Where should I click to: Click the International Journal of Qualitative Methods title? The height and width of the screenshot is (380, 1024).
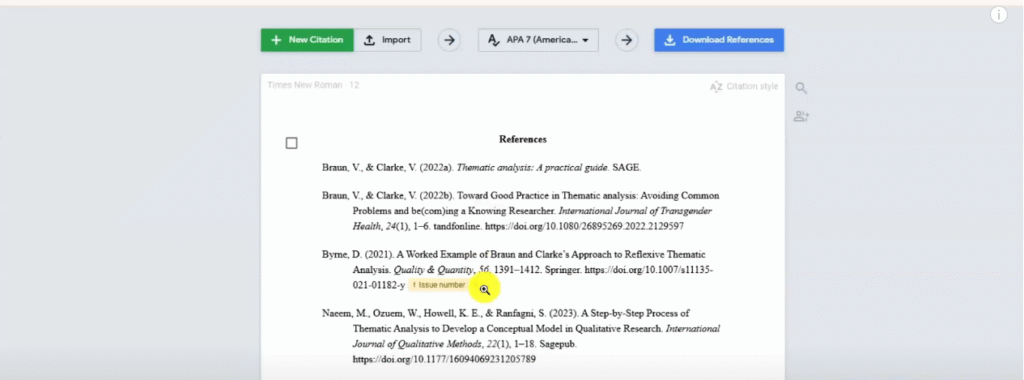(536, 336)
